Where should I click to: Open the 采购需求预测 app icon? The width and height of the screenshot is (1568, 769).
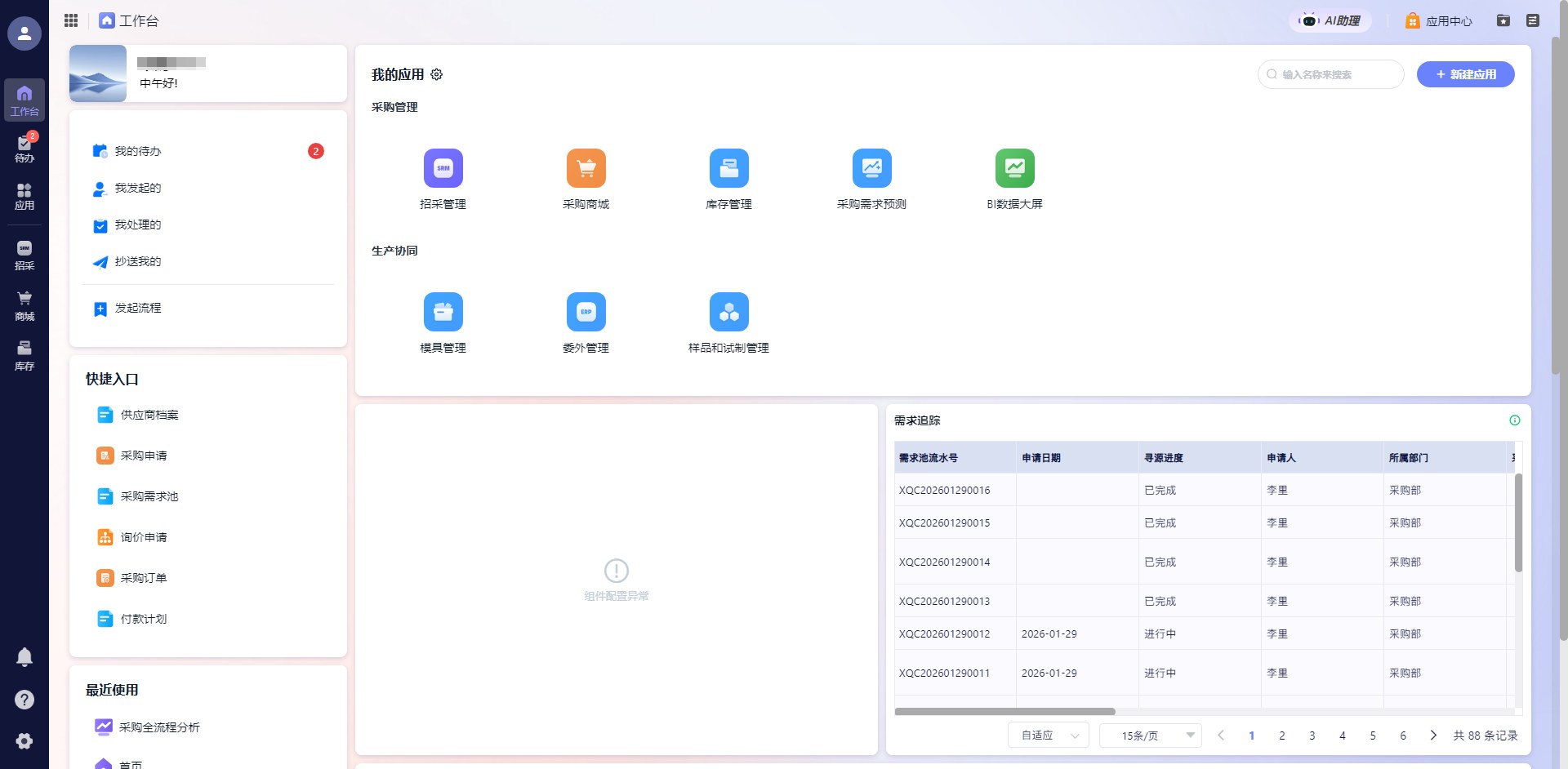pos(871,168)
